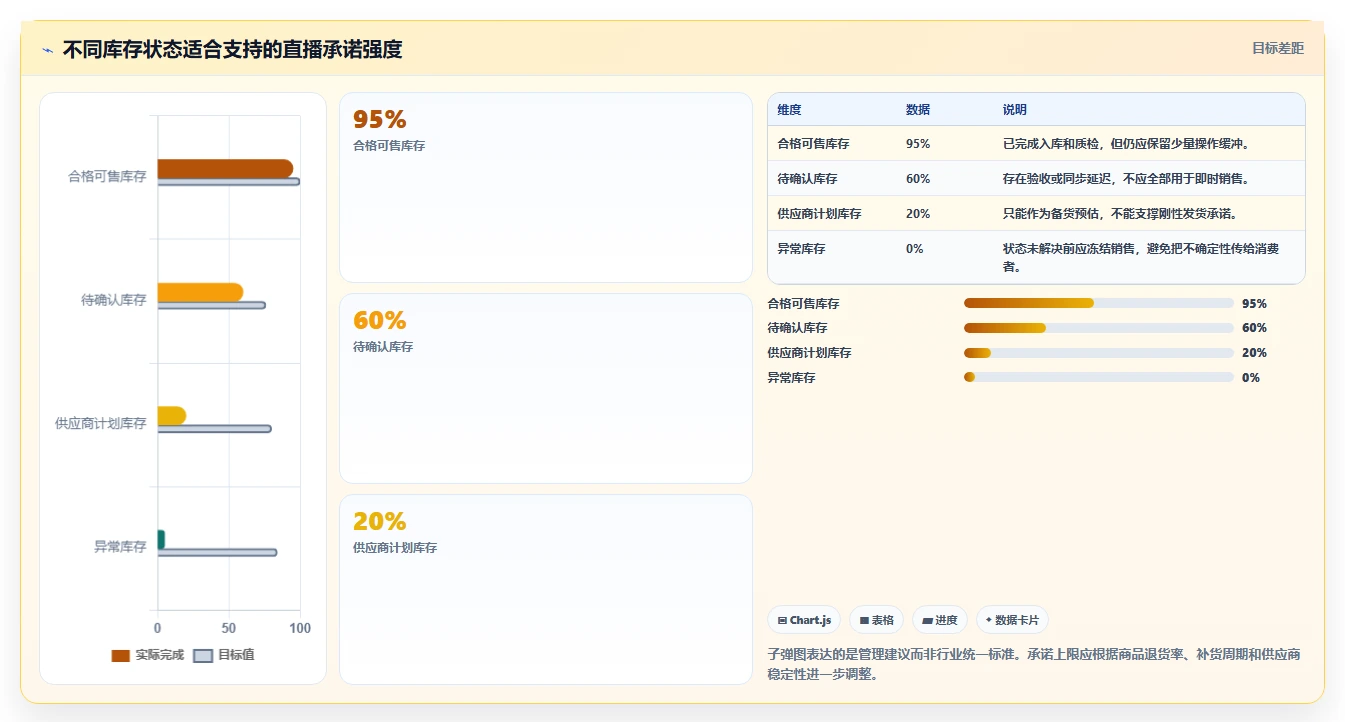Click the yellow 供应商计划库存 actual bar in the chart
The width and height of the screenshot is (1345, 722).
pos(171,415)
